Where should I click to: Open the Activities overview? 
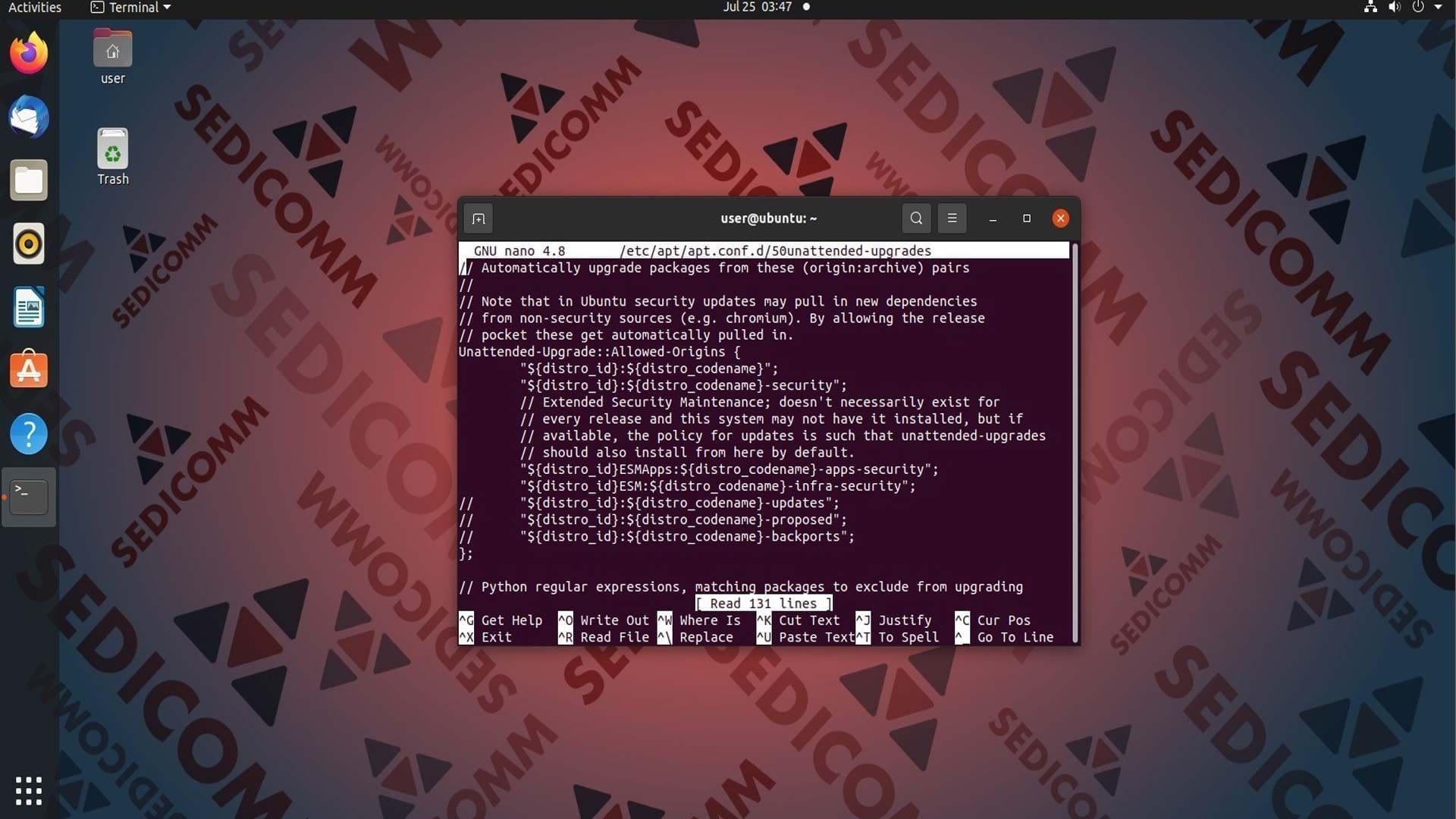(x=35, y=8)
